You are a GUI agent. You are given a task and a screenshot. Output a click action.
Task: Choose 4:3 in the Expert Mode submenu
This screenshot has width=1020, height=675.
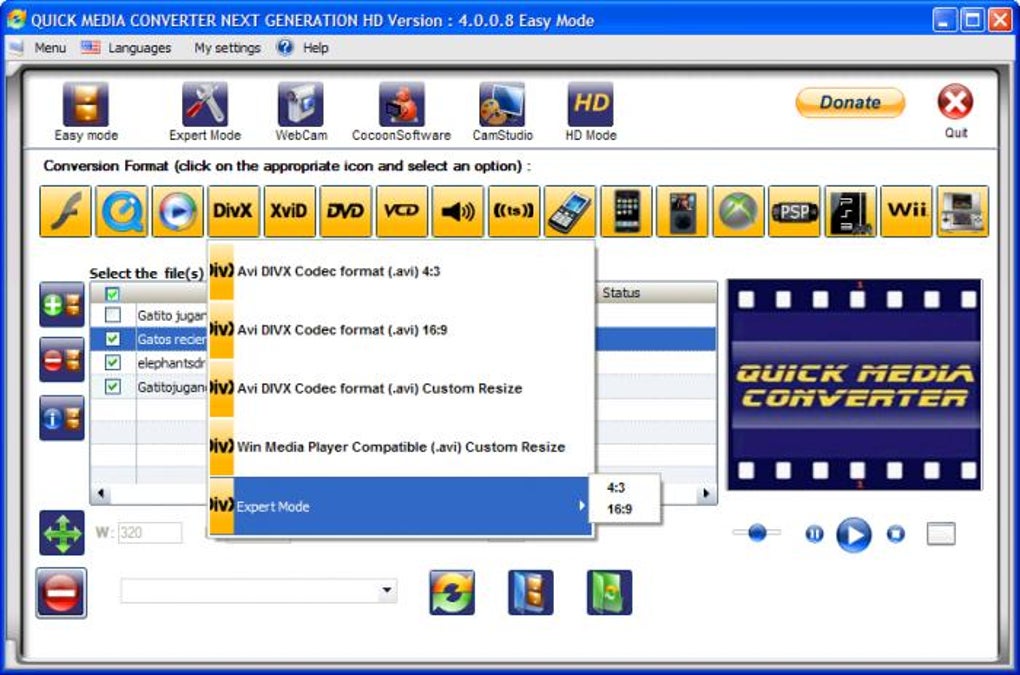pyautogui.click(x=616, y=487)
